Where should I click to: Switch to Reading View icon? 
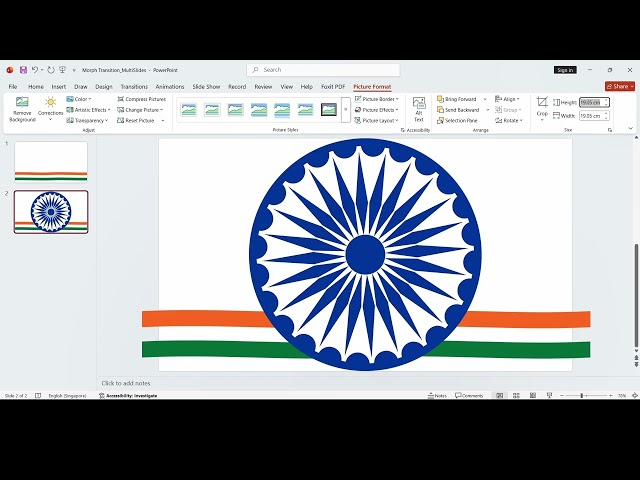click(533, 396)
